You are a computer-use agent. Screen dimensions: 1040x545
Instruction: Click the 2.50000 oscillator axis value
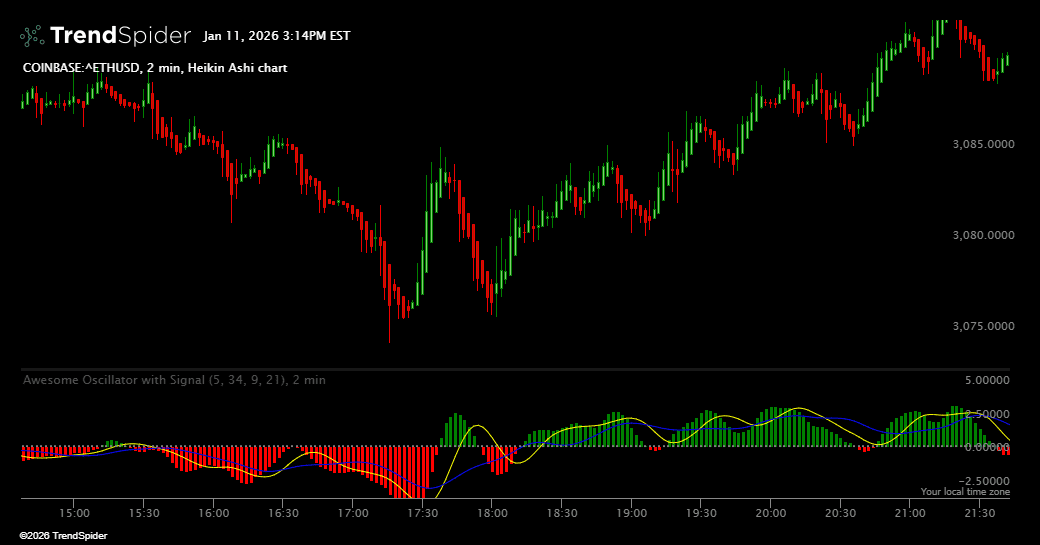[x=987, y=414]
